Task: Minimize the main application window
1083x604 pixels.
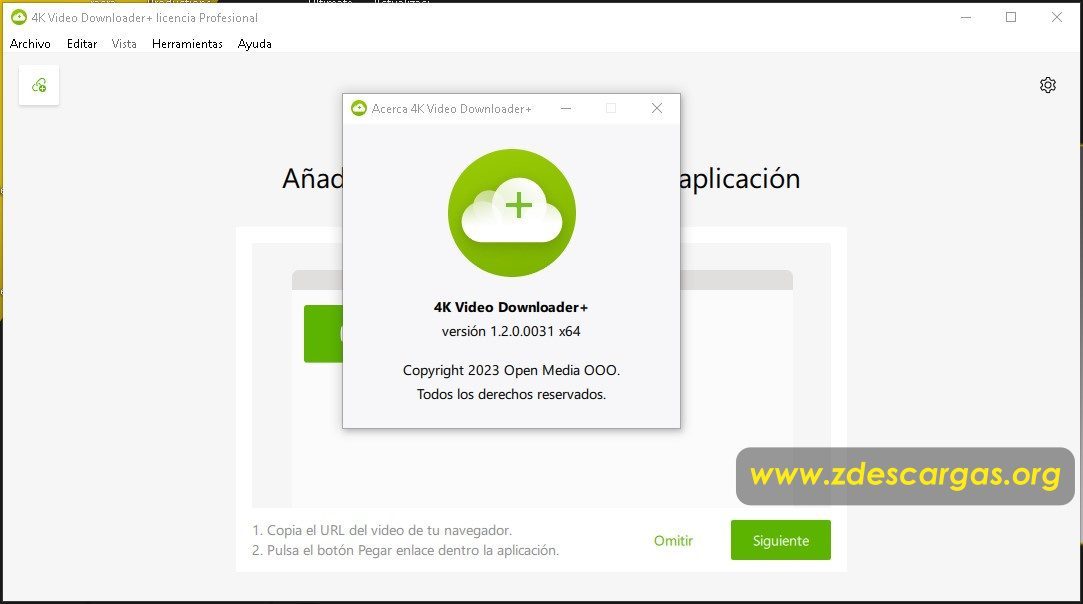Action: coord(966,17)
